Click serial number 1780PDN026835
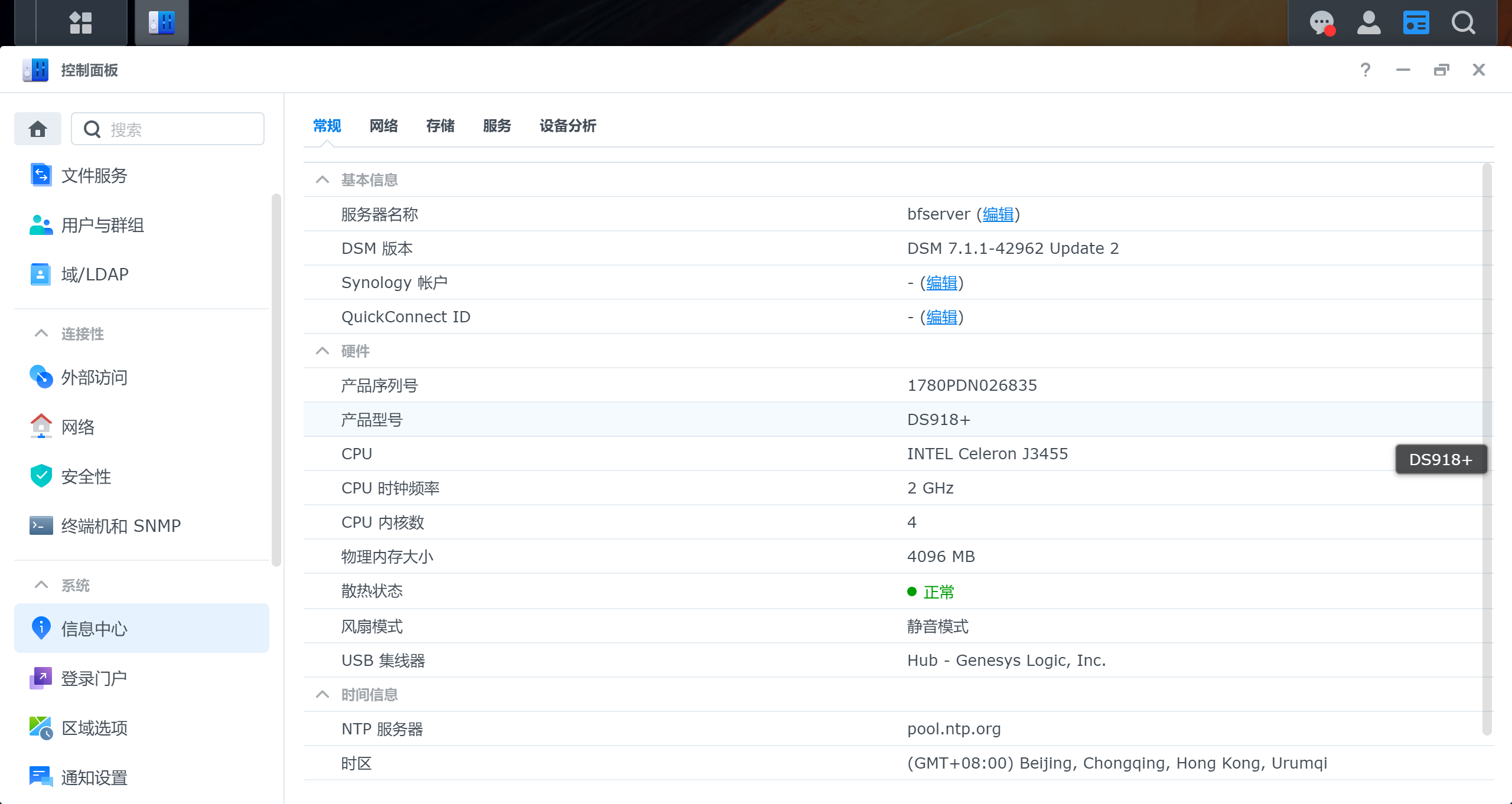 tap(972, 385)
